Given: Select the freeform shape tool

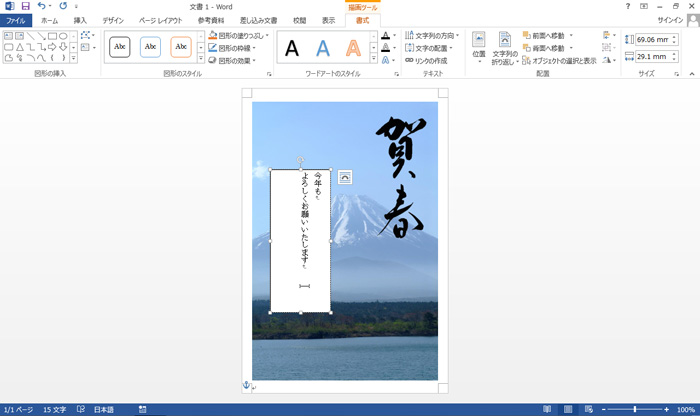Looking at the screenshot, I should (x=8, y=58).
